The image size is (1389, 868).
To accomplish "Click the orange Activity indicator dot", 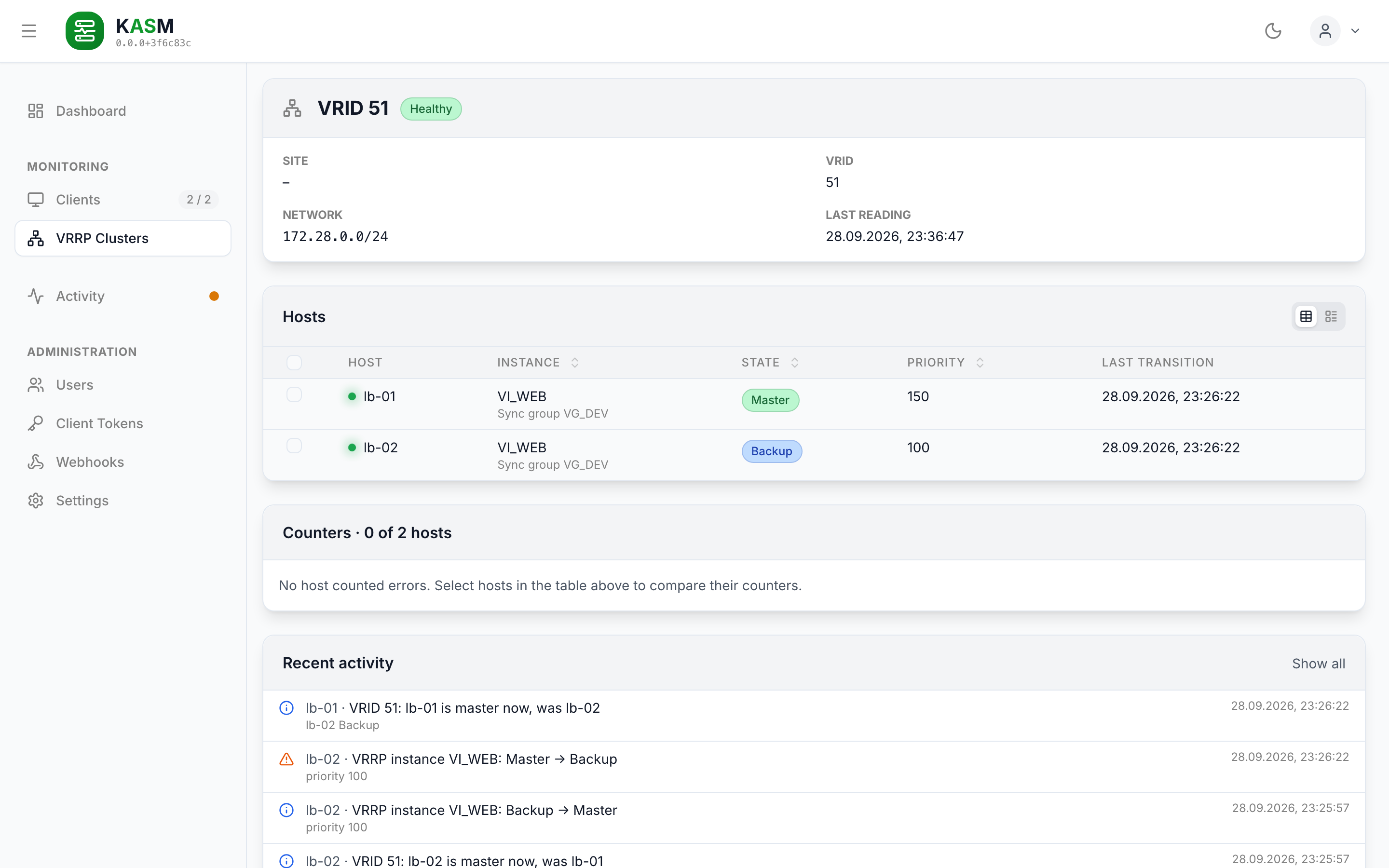I will (214, 296).
